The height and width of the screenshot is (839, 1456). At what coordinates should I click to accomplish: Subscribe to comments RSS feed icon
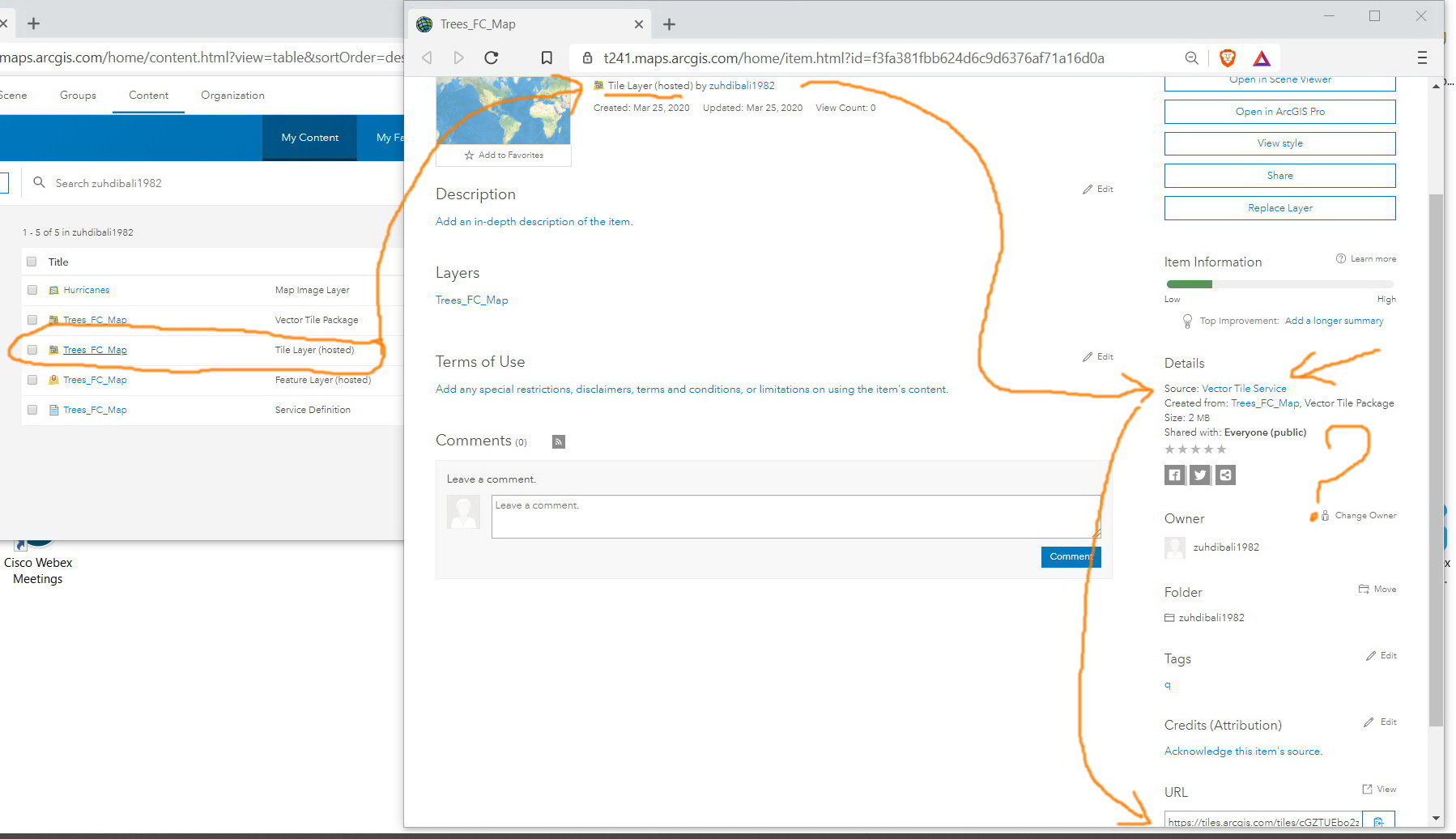coord(559,441)
